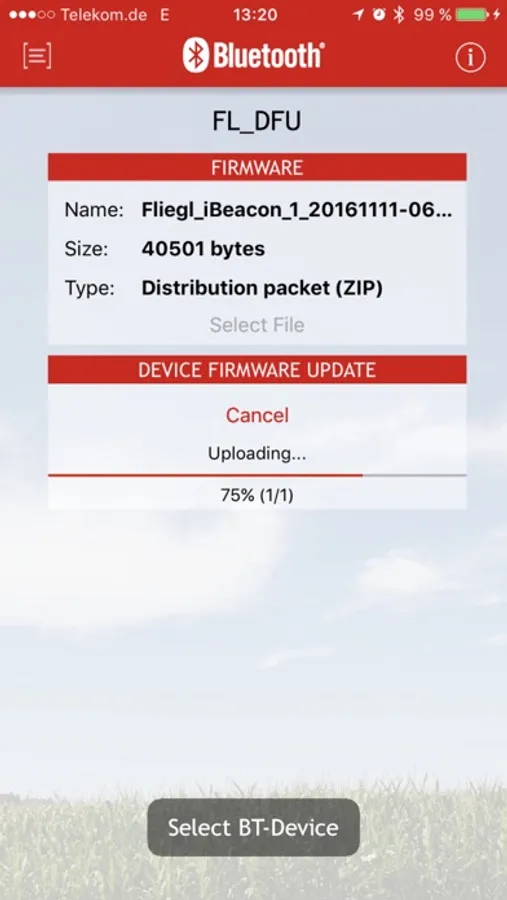
Task: Open the menu list icon
Action: [37, 56]
